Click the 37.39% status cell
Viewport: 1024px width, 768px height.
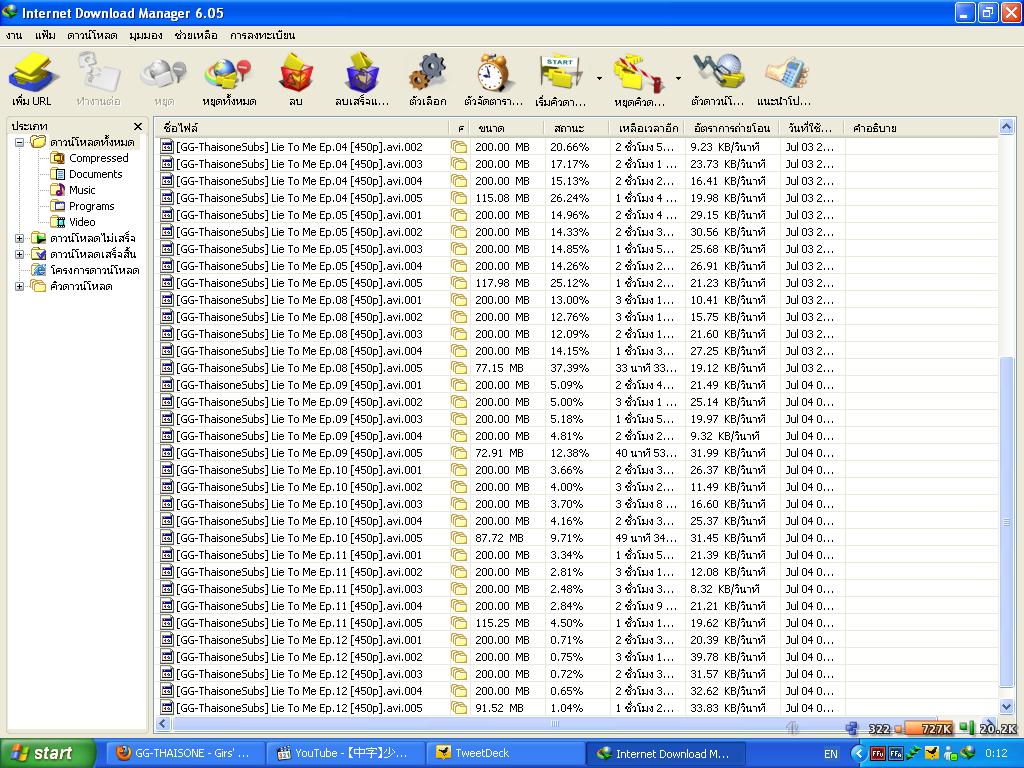[569, 368]
